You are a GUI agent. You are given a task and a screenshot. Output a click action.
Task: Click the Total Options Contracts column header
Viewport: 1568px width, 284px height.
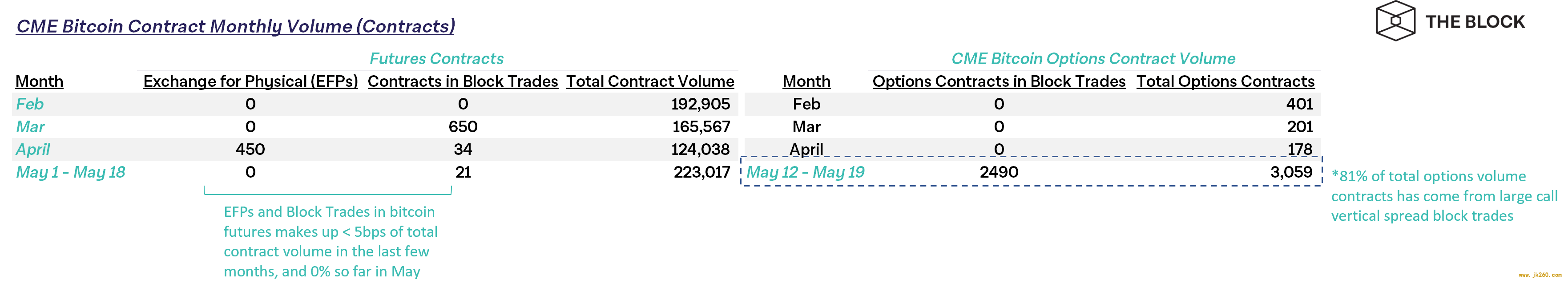1225,81
